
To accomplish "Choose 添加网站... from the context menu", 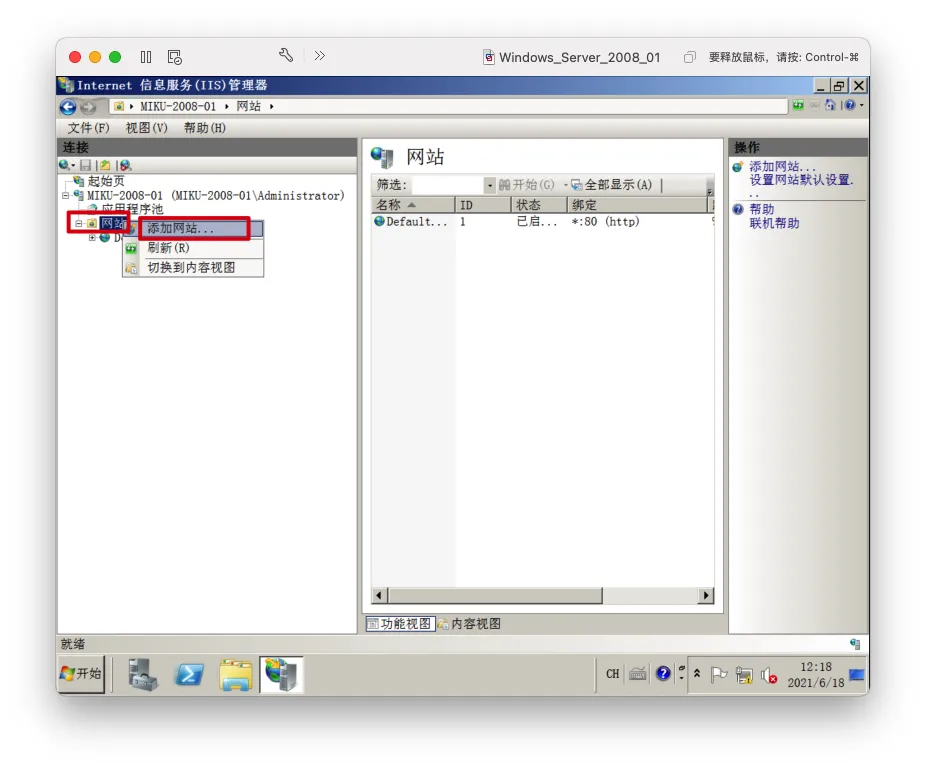I will click(193, 229).
